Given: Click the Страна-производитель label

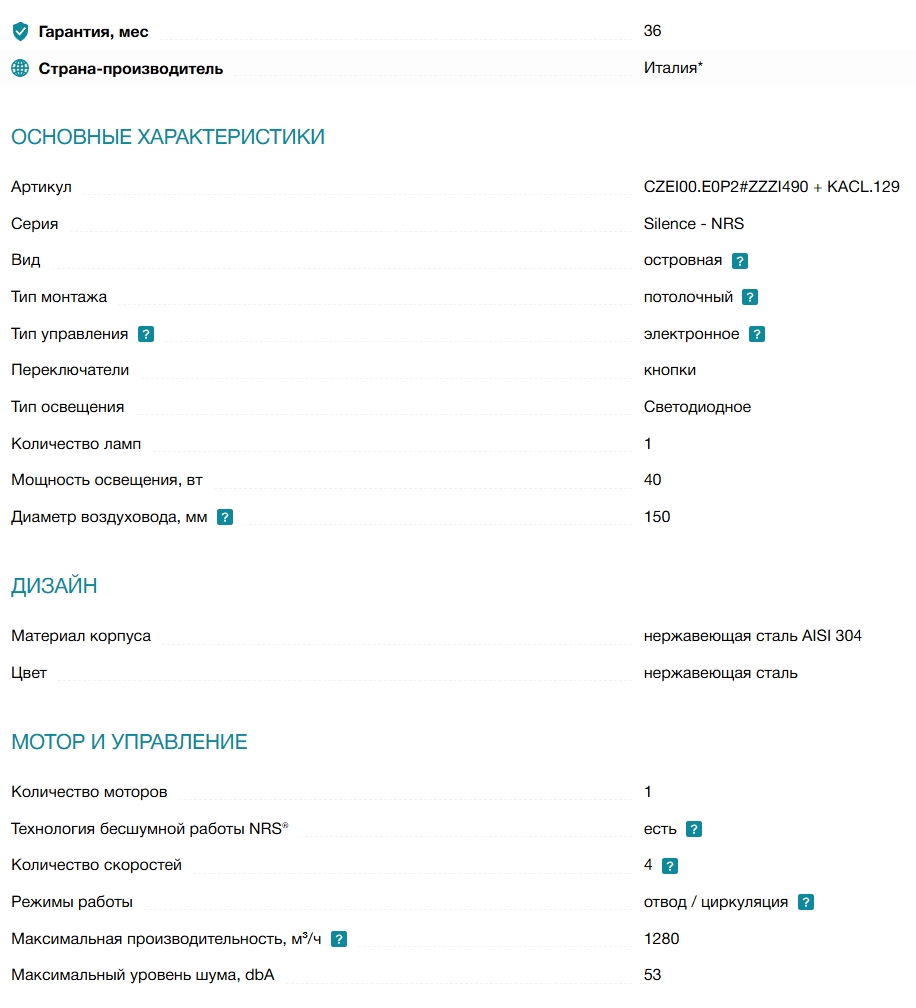Looking at the screenshot, I should [130, 69].
